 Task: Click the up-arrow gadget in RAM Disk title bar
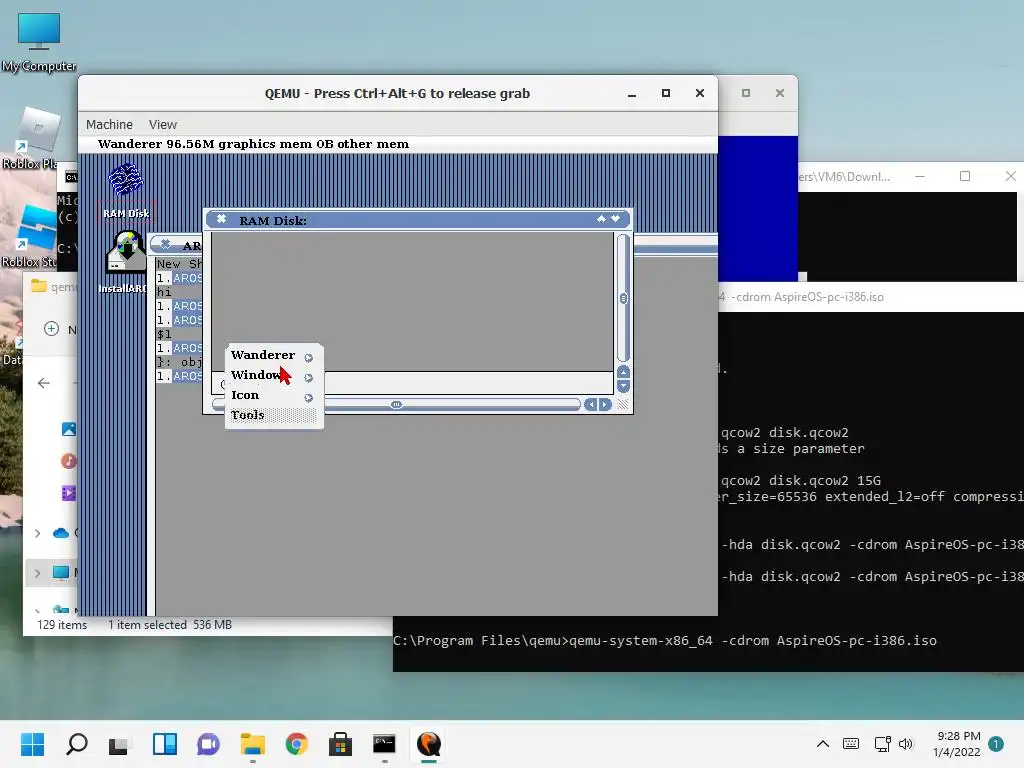601,219
